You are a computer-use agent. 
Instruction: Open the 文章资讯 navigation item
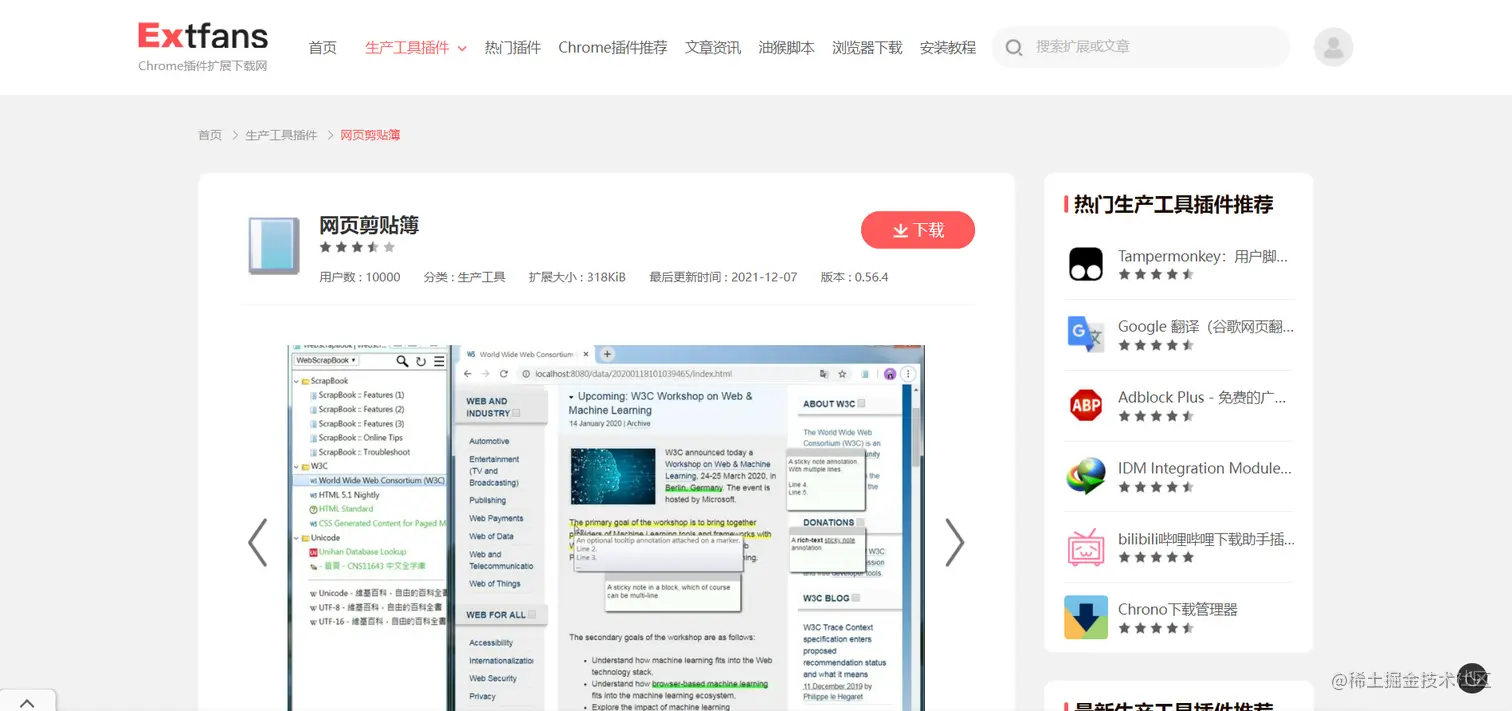pos(713,48)
